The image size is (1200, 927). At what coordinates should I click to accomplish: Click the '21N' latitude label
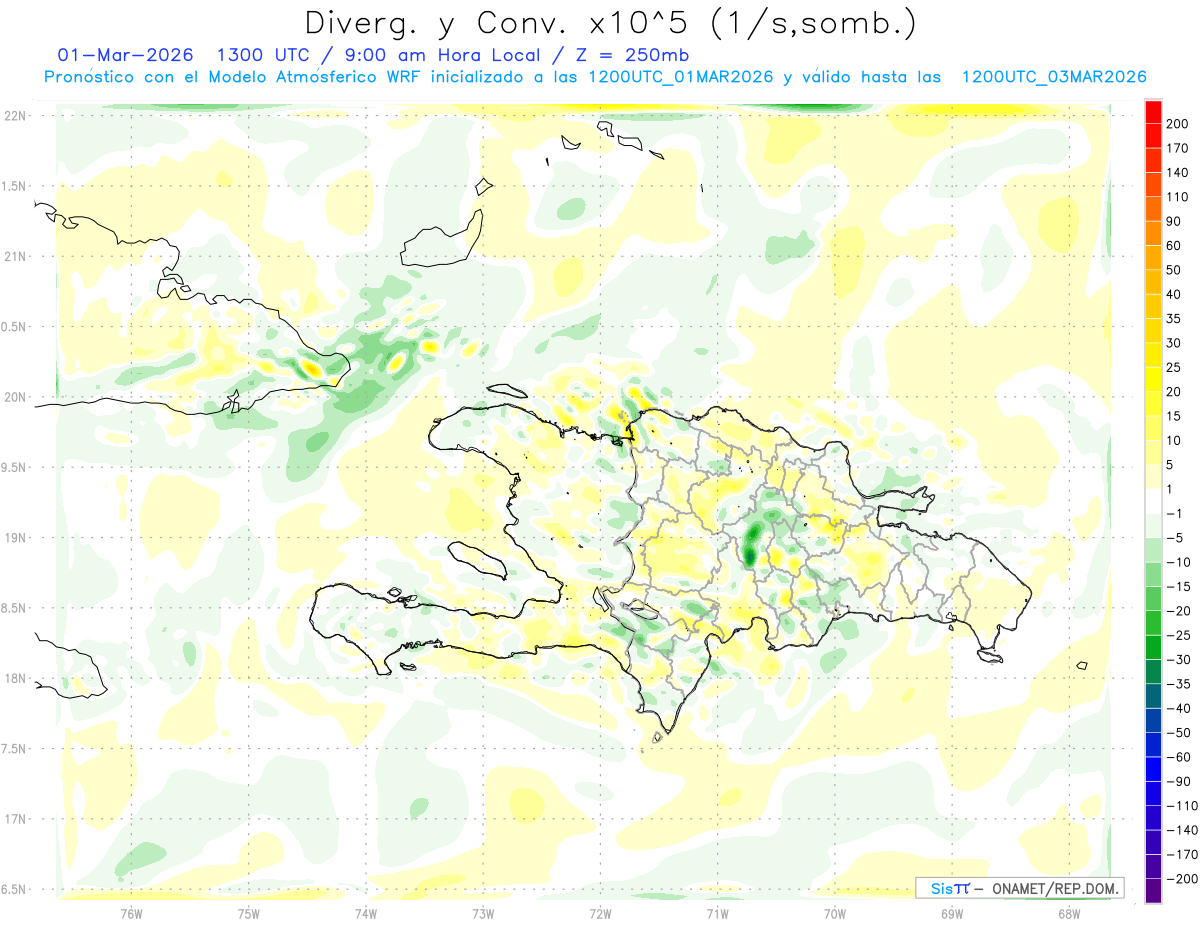coord(14,256)
